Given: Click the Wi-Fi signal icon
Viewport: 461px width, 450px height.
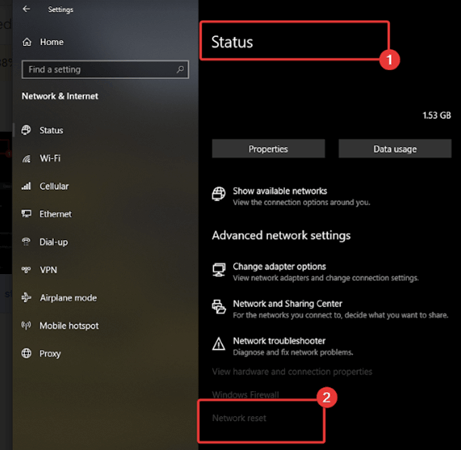Looking at the screenshot, I should [26, 158].
